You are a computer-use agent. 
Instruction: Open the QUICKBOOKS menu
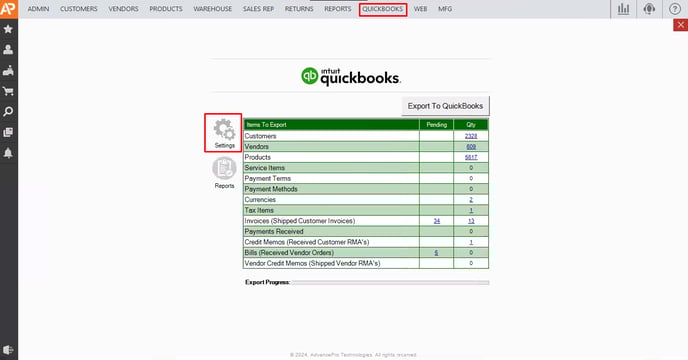pyautogui.click(x=383, y=9)
